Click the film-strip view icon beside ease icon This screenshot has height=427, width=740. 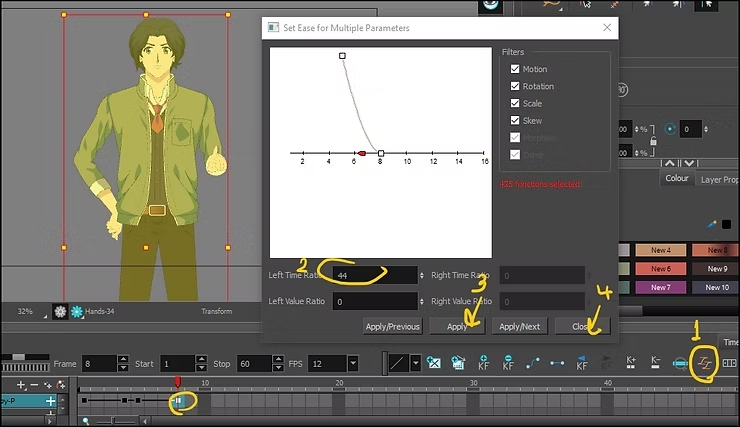pos(729,363)
